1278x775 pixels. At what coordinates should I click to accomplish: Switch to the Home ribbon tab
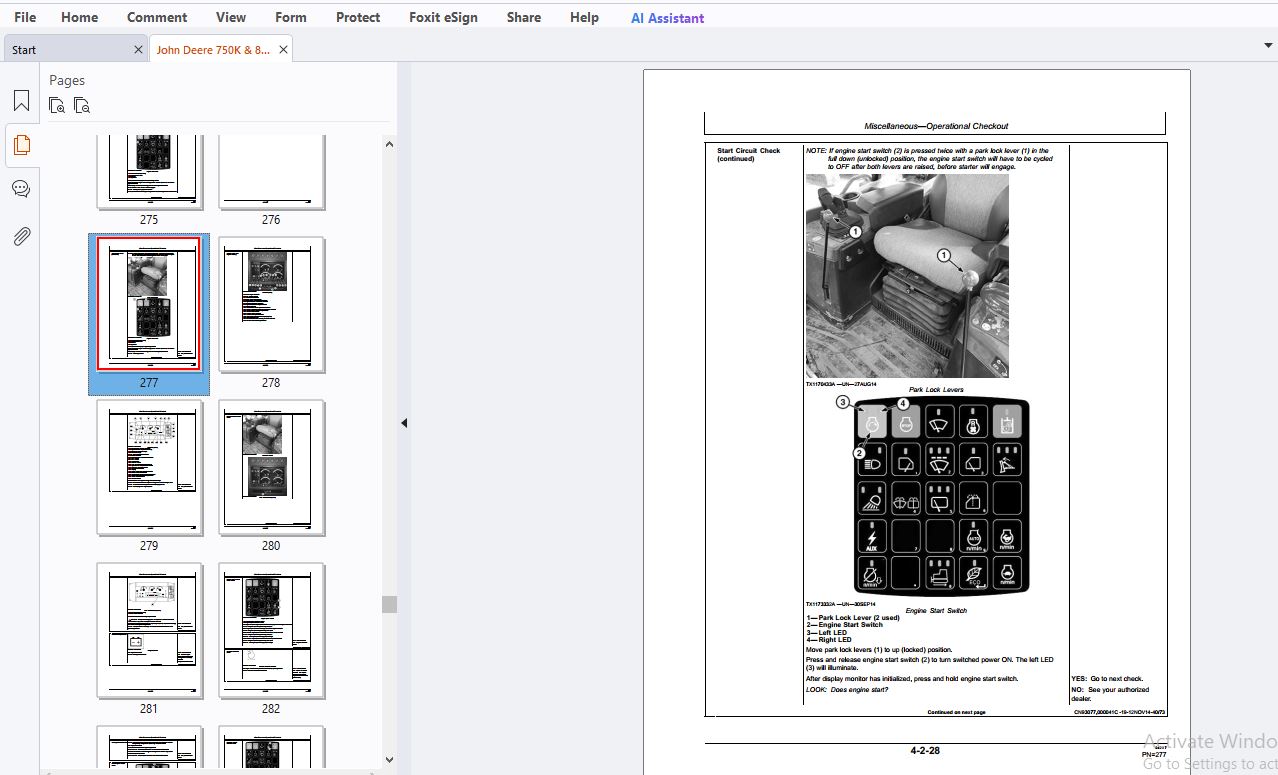point(80,17)
